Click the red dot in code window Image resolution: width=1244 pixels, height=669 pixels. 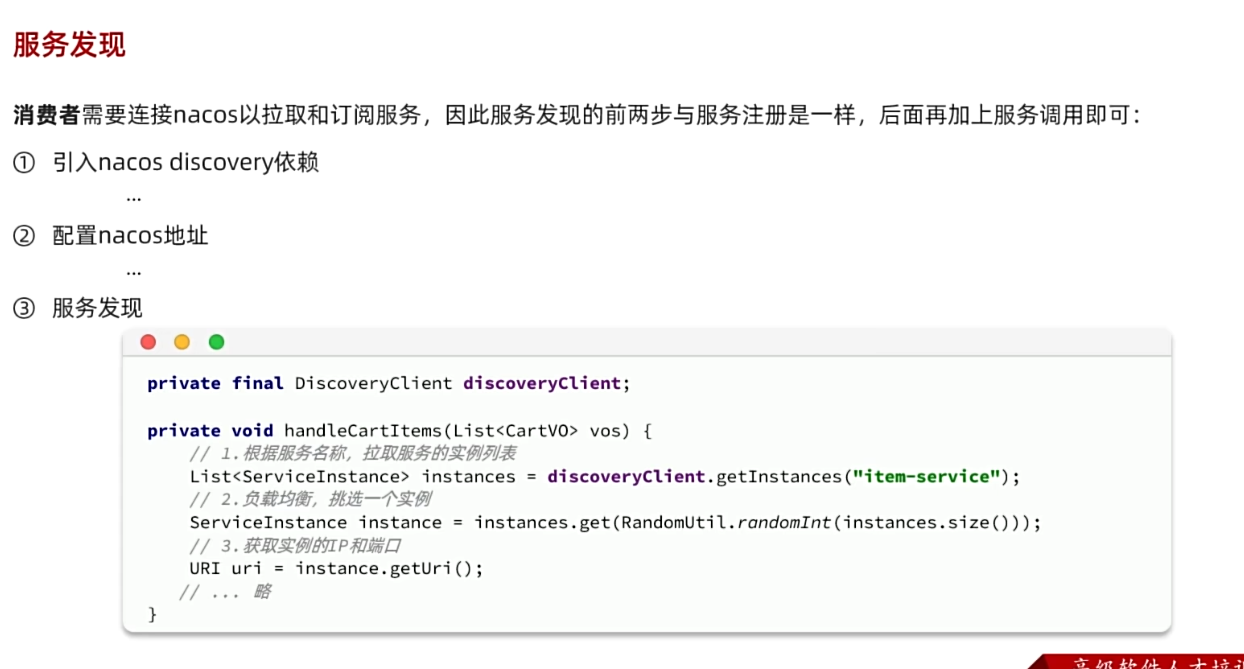[x=148, y=342]
